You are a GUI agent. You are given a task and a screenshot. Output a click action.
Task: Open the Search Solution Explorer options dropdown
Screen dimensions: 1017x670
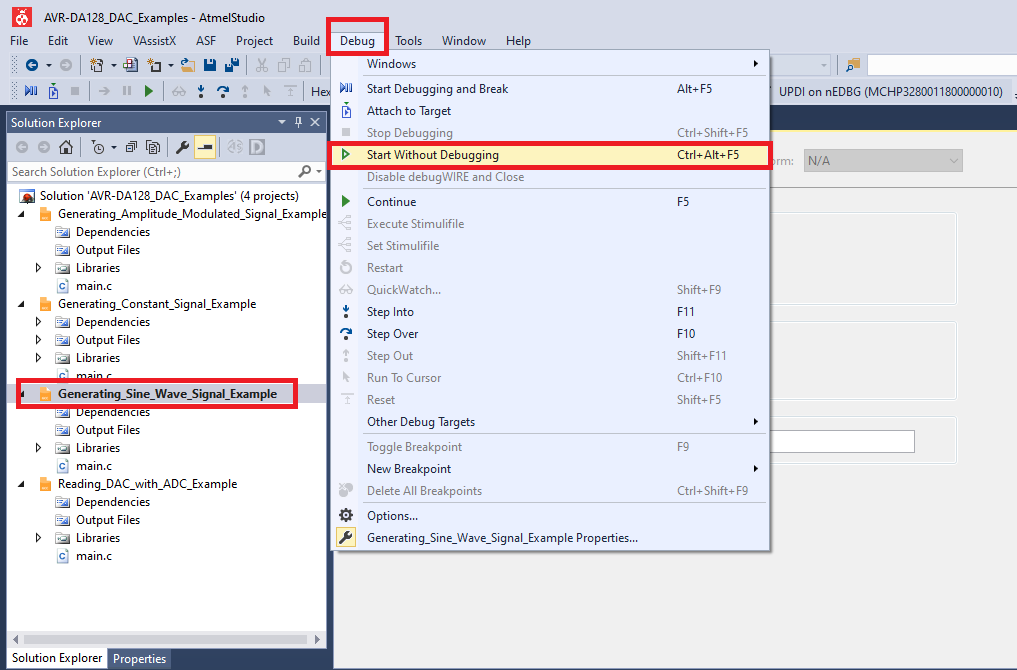tap(318, 172)
